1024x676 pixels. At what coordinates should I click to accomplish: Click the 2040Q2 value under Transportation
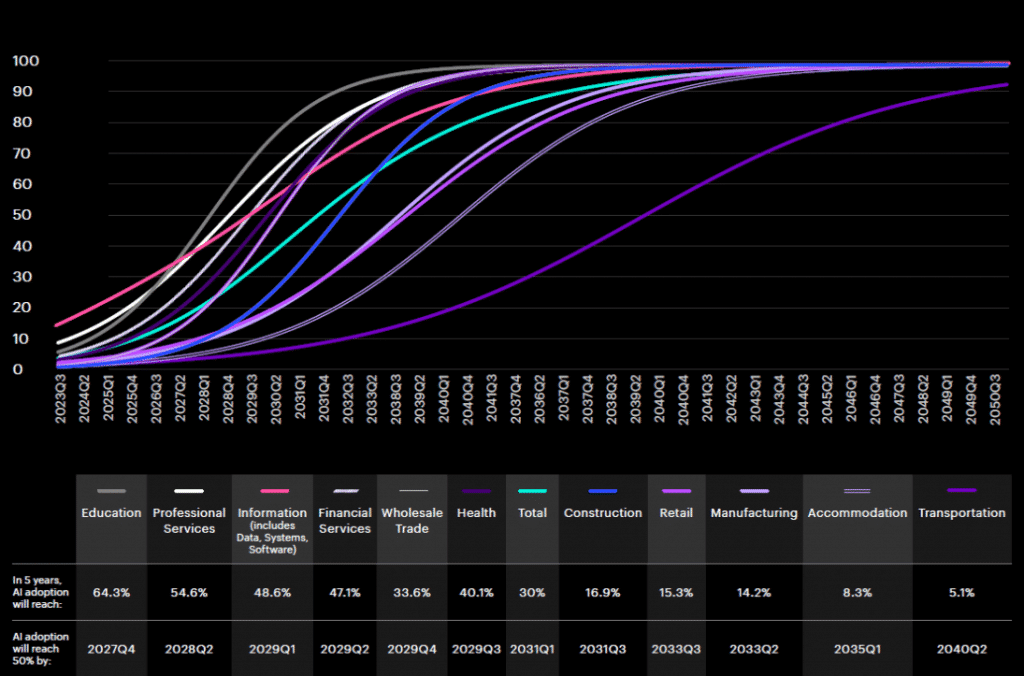[x=962, y=649]
